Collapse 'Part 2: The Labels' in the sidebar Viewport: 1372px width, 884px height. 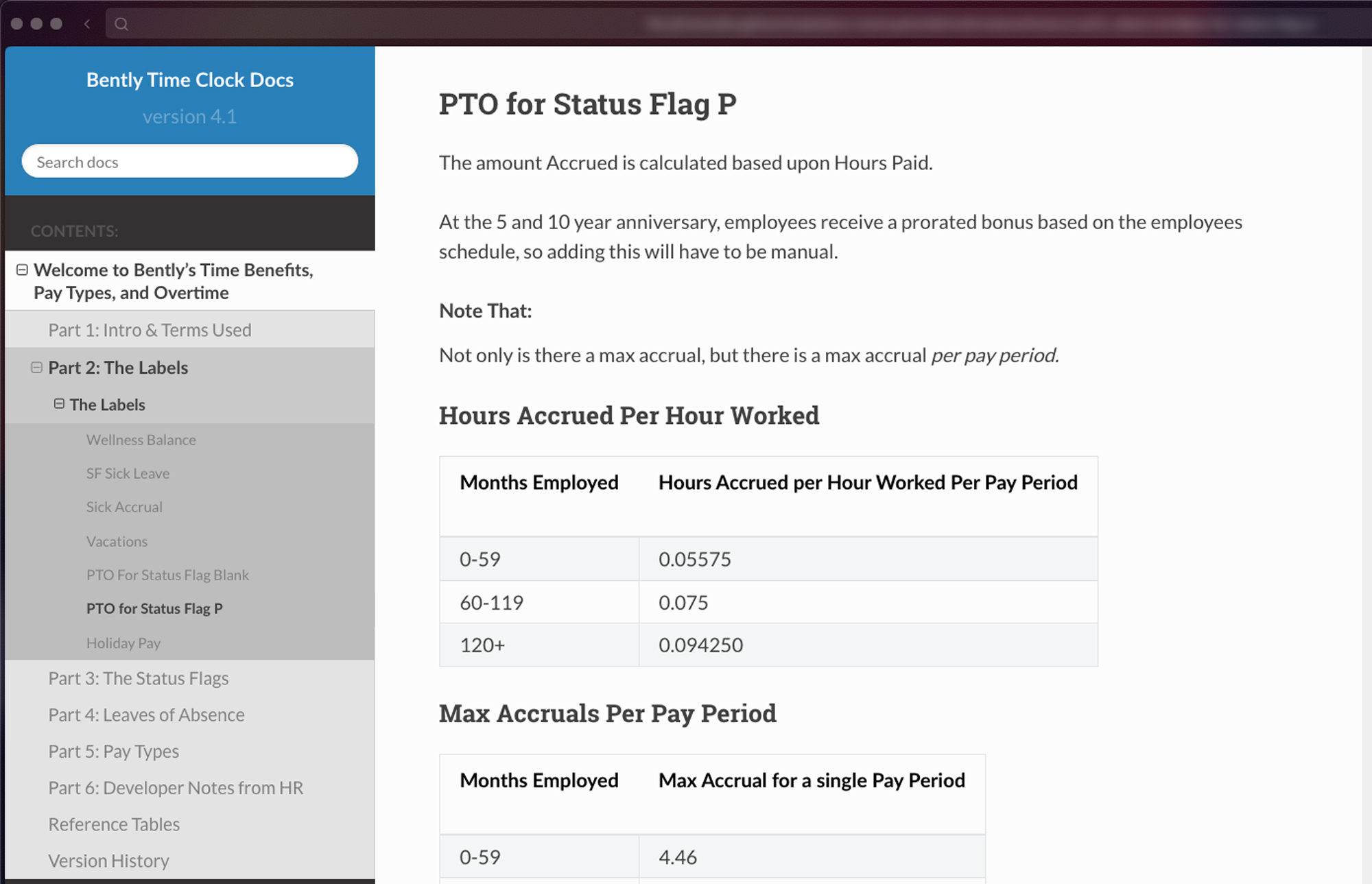pos(36,367)
